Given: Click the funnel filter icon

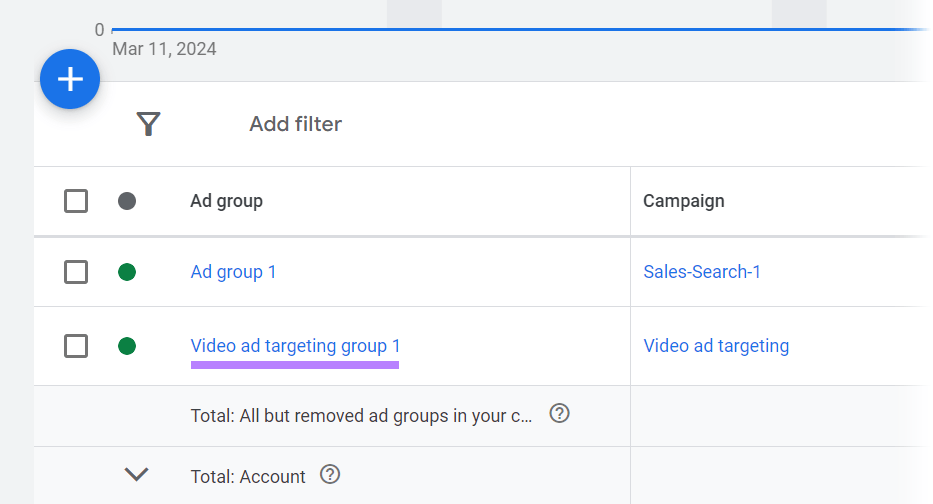Looking at the screenshot, I should 149,124.
